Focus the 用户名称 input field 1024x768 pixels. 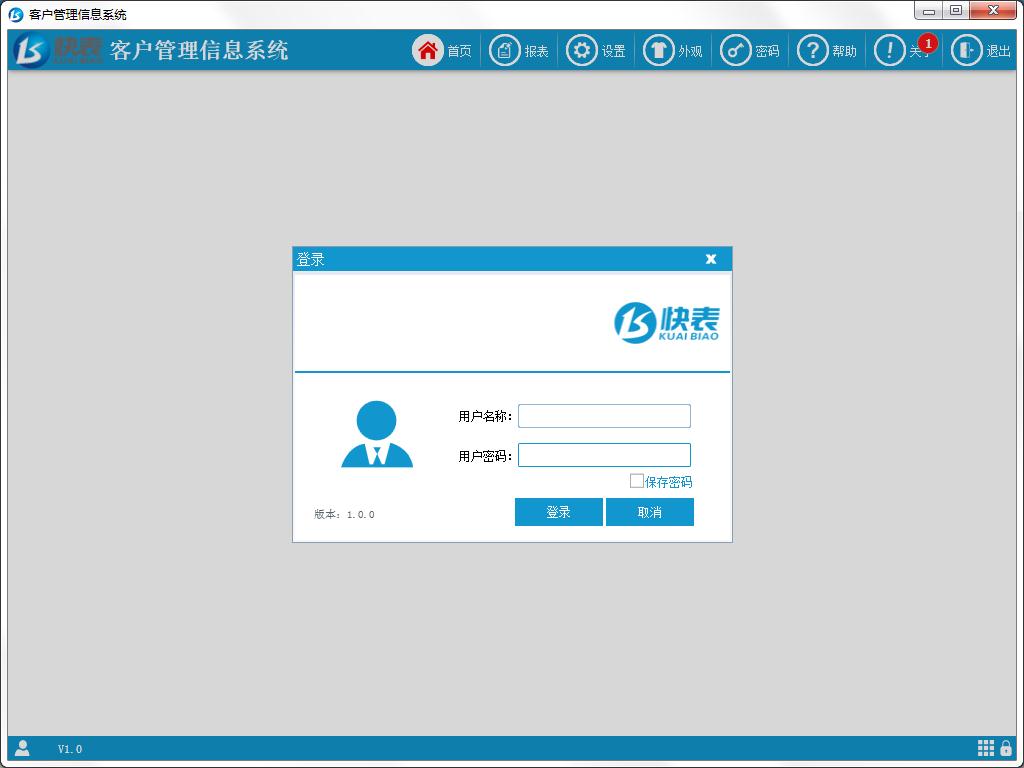604,416
